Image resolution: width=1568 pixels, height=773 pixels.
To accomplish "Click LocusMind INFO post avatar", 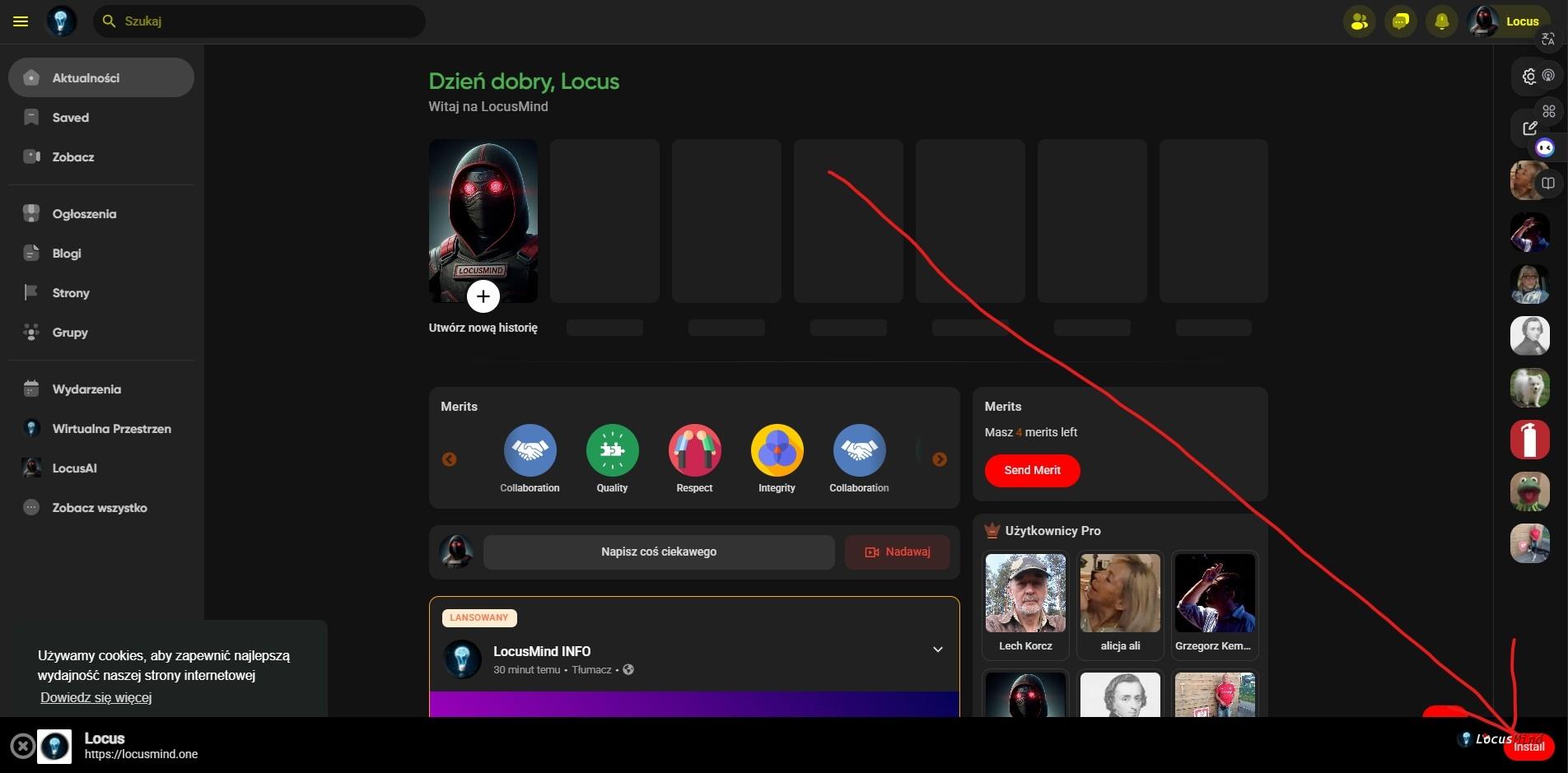I will click(x=463, y=659).
